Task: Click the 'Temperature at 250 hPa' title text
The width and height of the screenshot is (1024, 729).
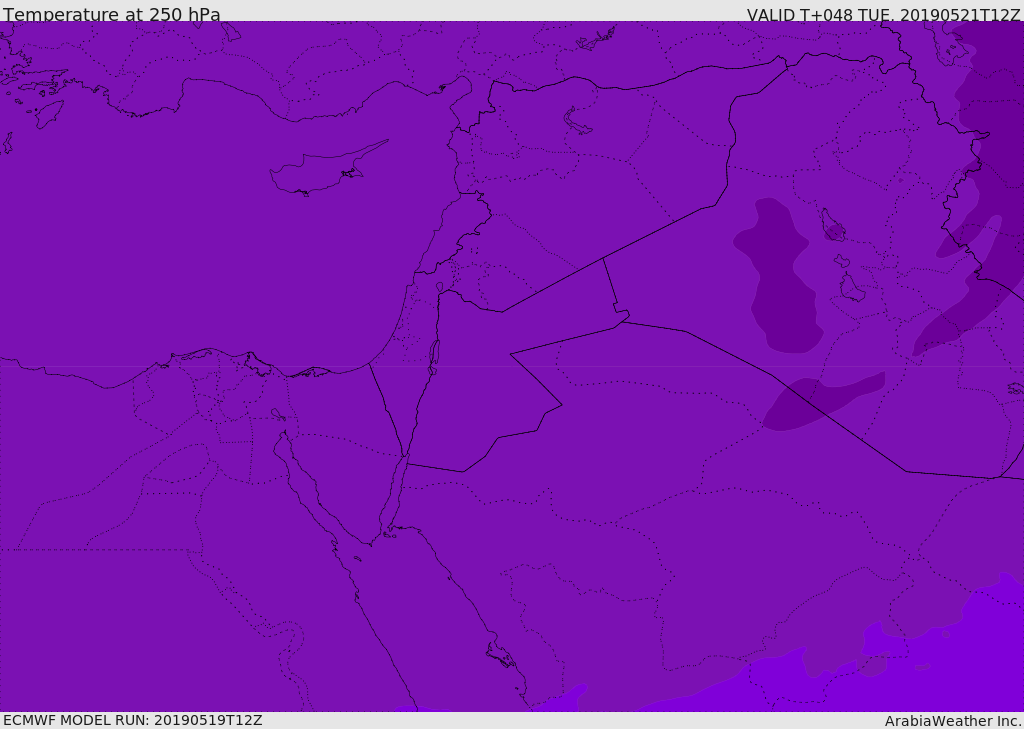Action: click(x=112, y=14)
